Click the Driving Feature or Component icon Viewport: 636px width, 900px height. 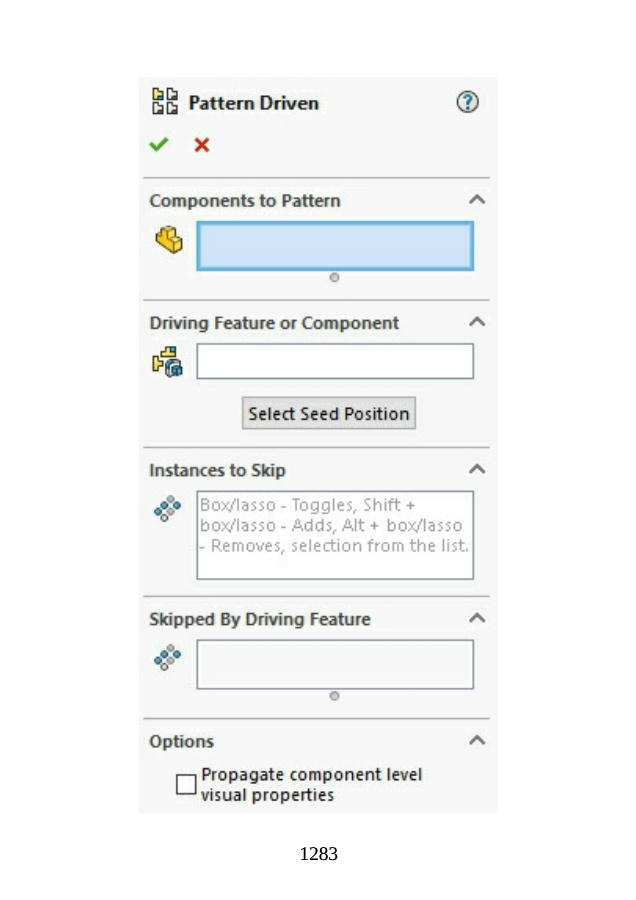click(168, 361)
